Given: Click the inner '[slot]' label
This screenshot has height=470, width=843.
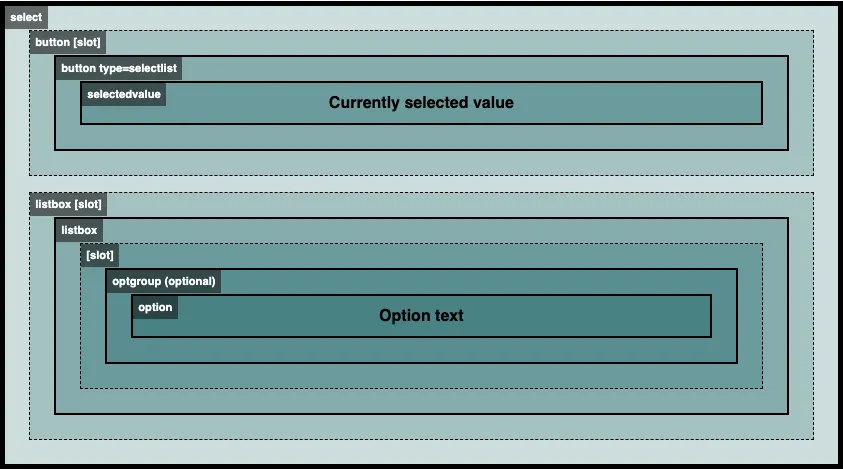Looking at the screenshot, I should coord(100,255).
